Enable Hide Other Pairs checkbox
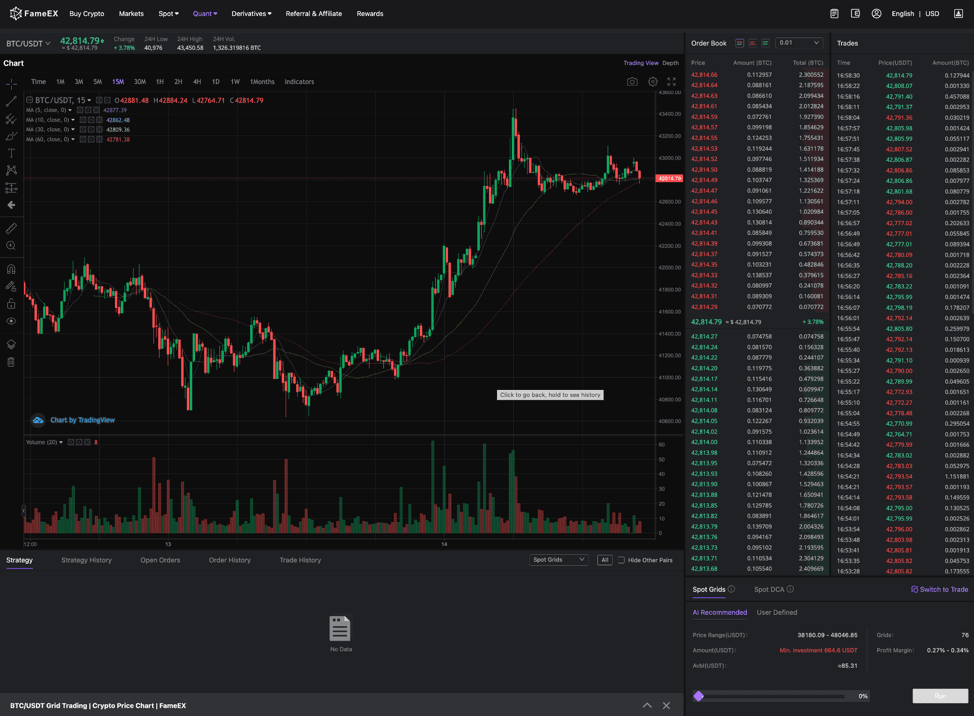 pos(621,560)
